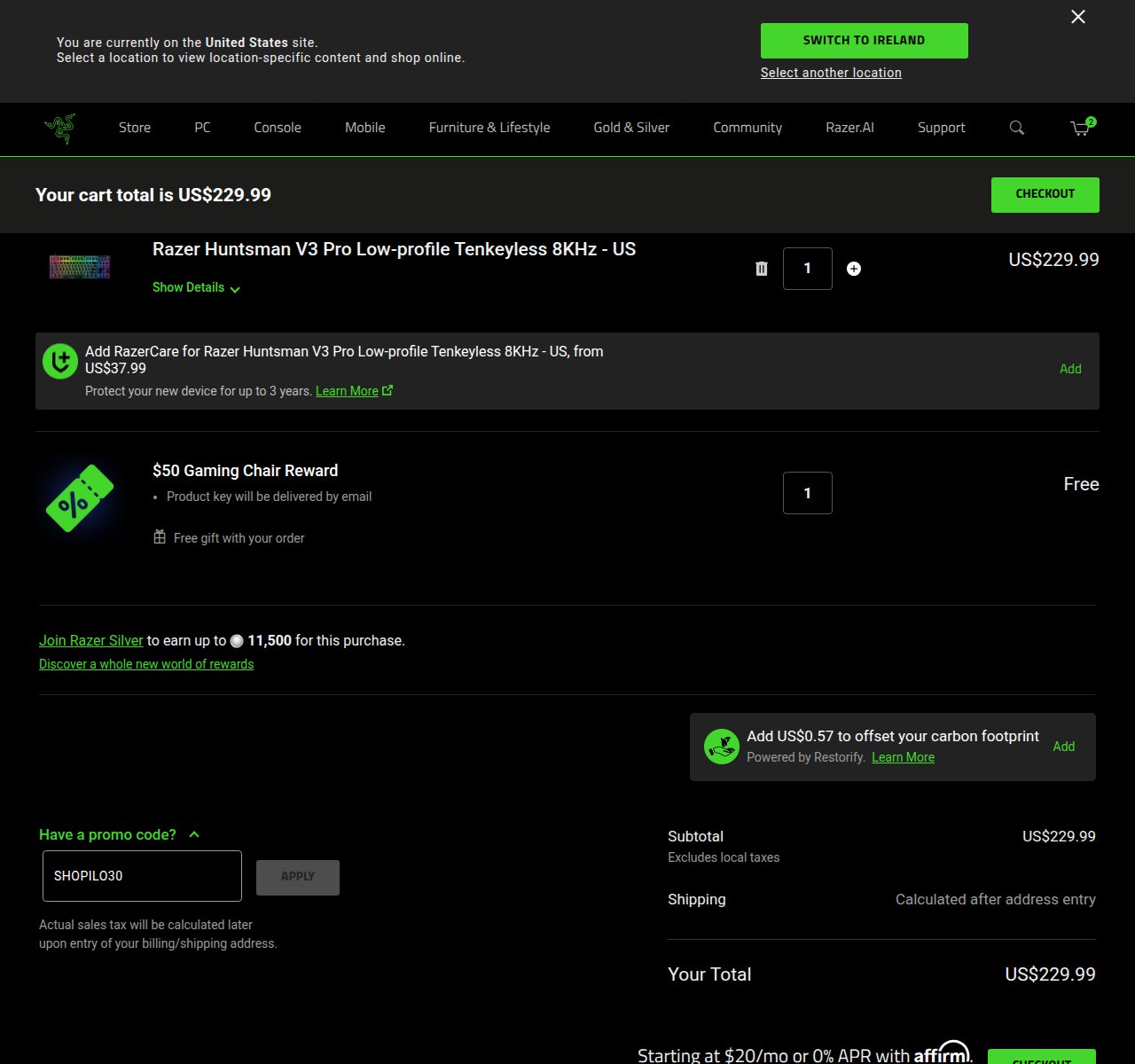Add RazerCare to the cart
This screenshot has width=1135, height=1064.
[1070, 369]
